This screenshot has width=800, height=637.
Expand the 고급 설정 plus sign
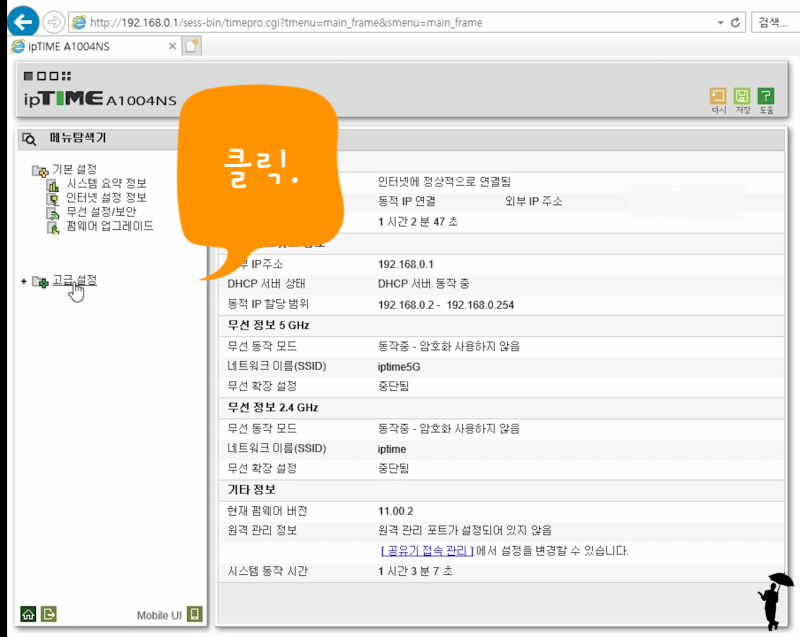tap(23, 282)
